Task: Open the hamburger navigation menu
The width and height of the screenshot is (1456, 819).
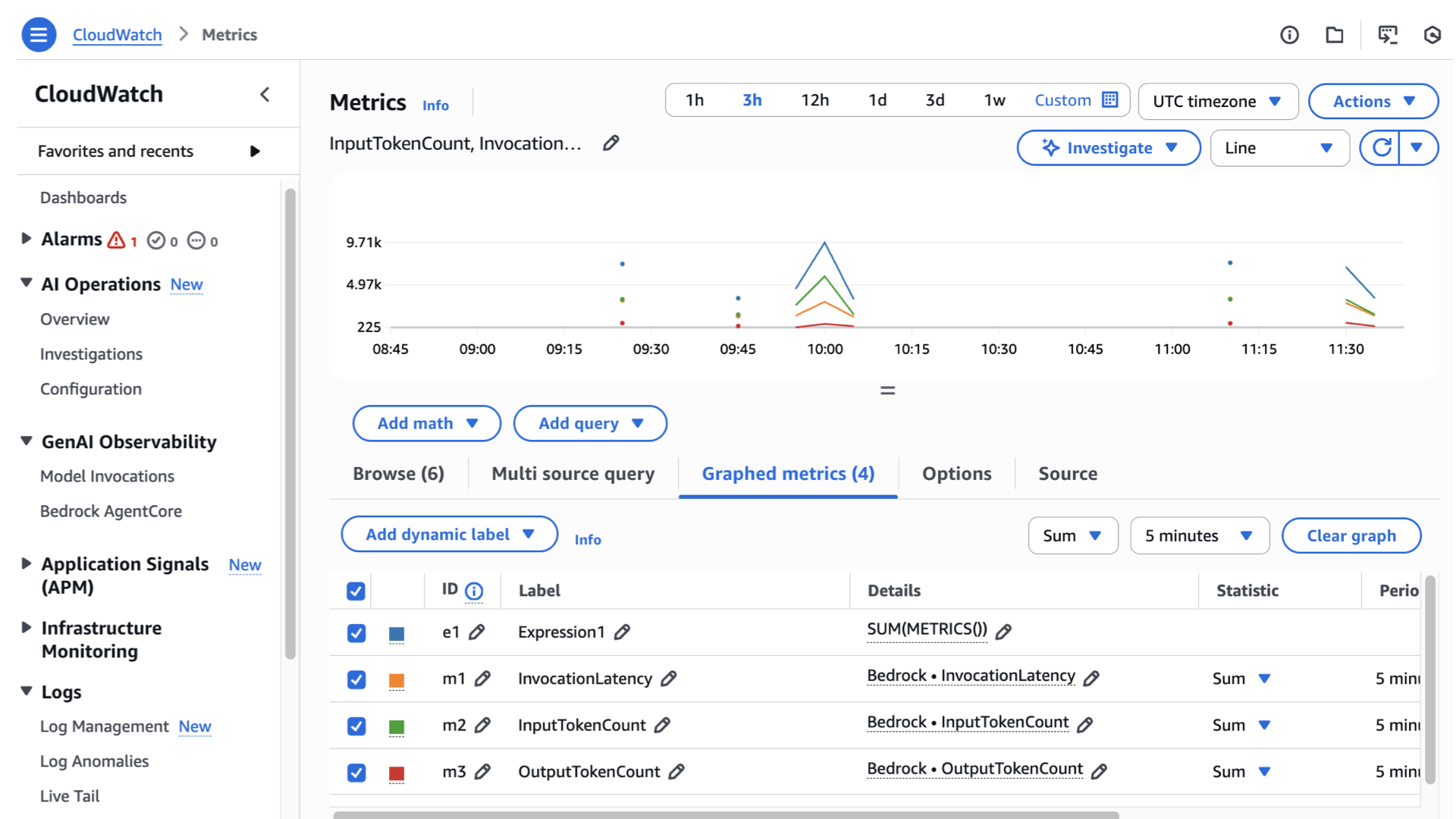Action: (x=39, y=35)
